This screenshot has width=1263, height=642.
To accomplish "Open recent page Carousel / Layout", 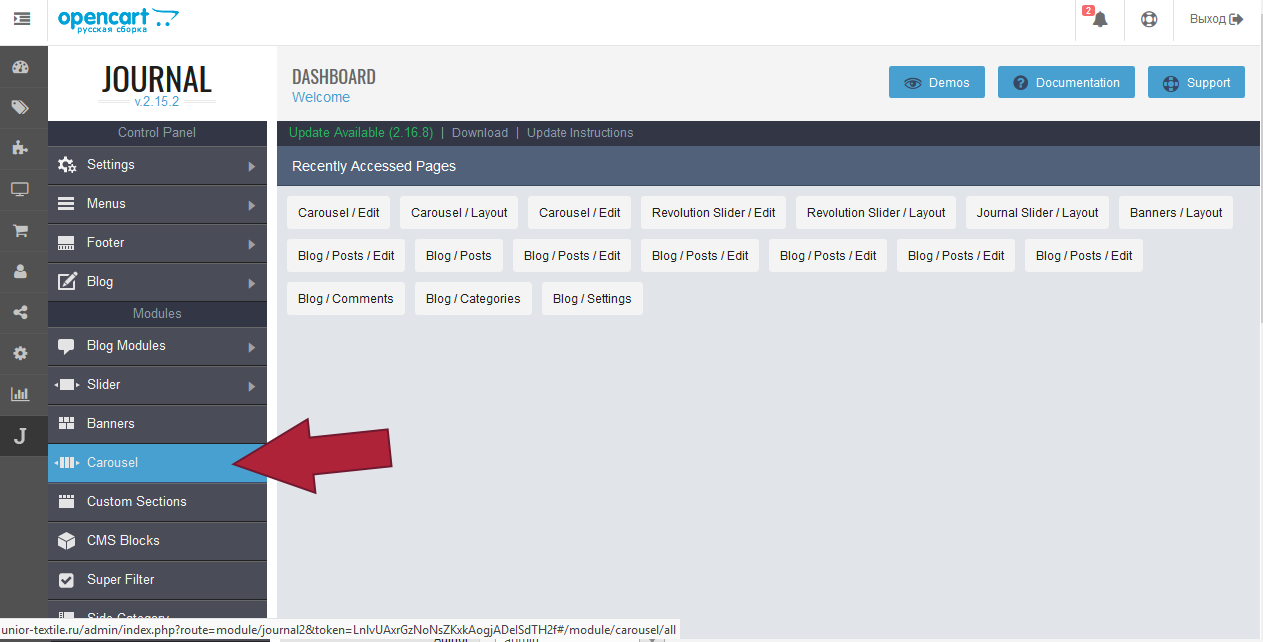I will [459, 213].
